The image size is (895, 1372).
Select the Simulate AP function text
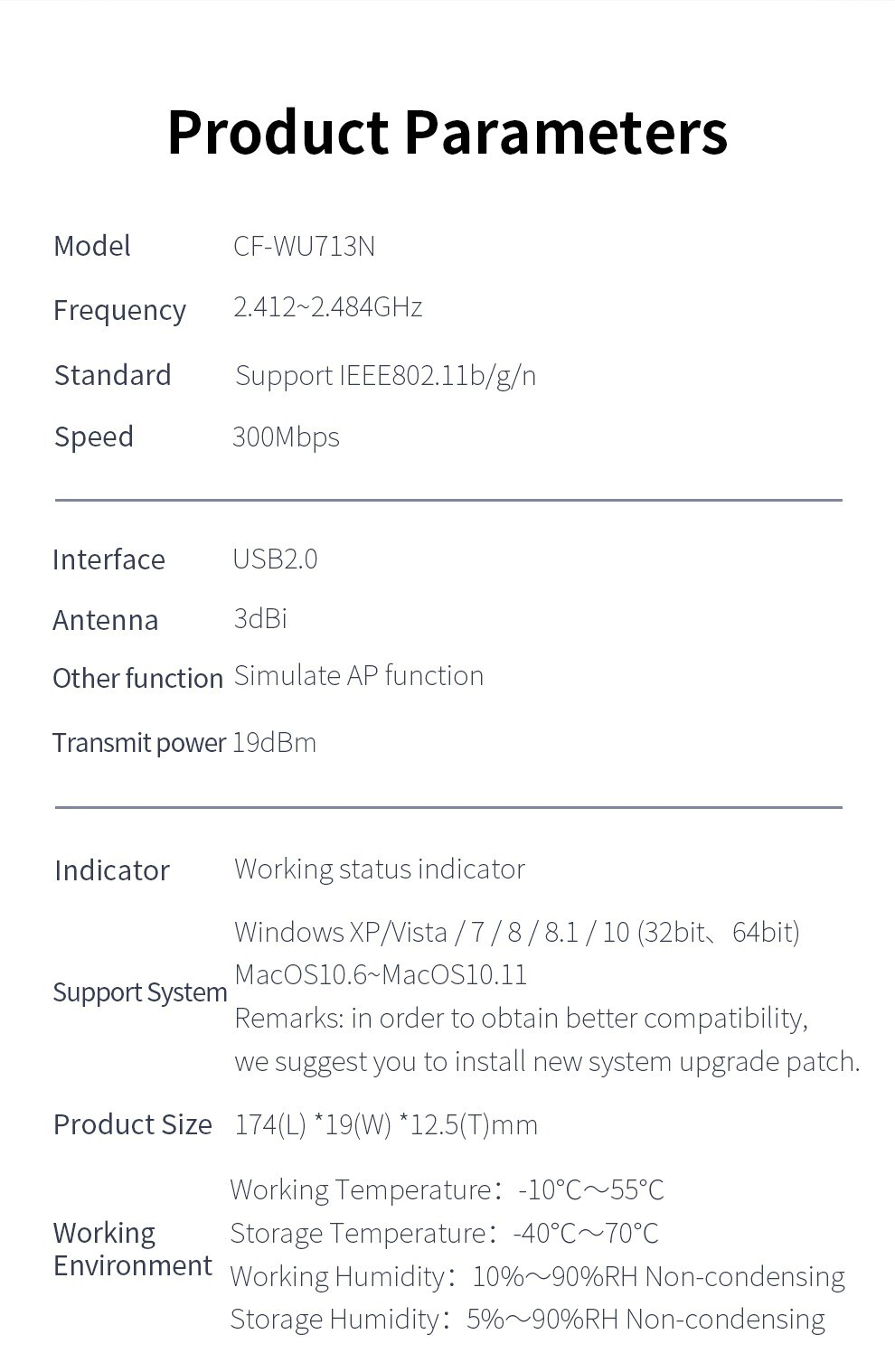click(x=359, y=676)
